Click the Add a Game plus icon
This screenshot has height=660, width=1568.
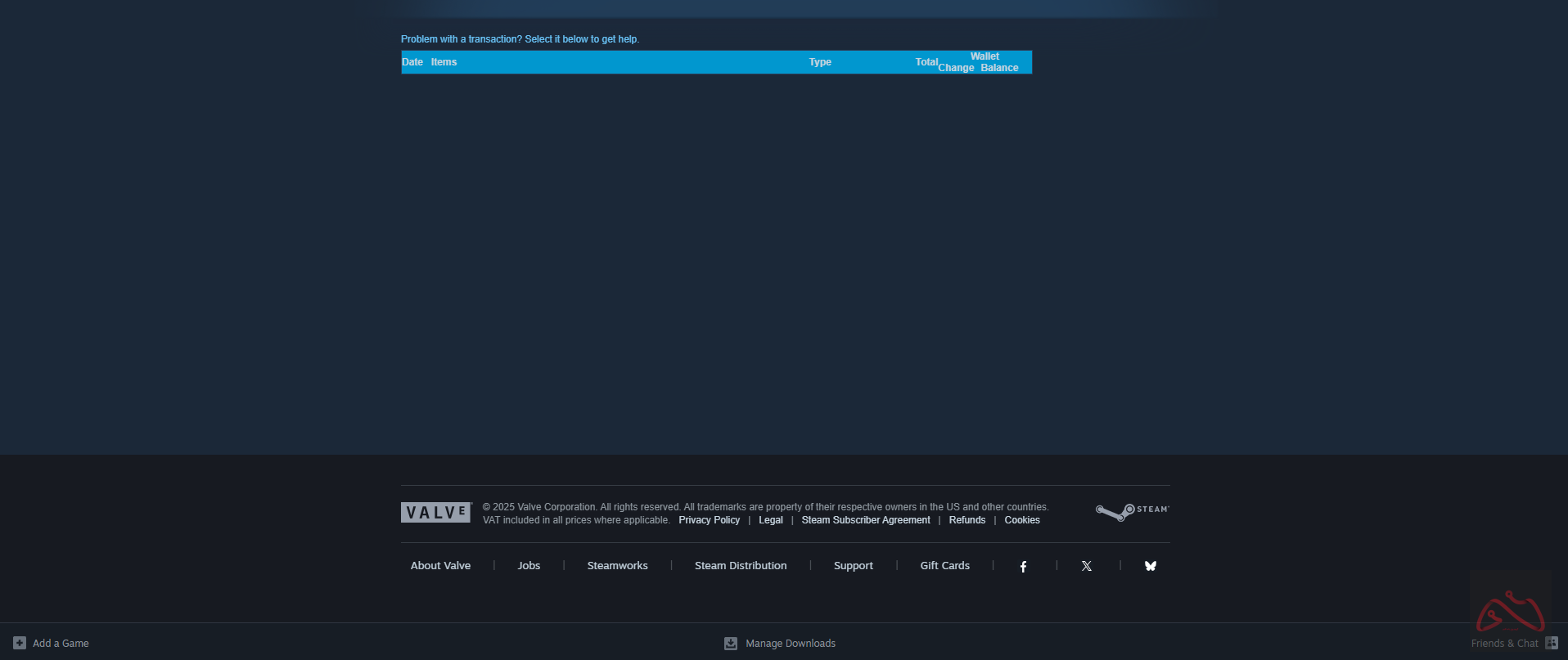click(x=20, y=643)
